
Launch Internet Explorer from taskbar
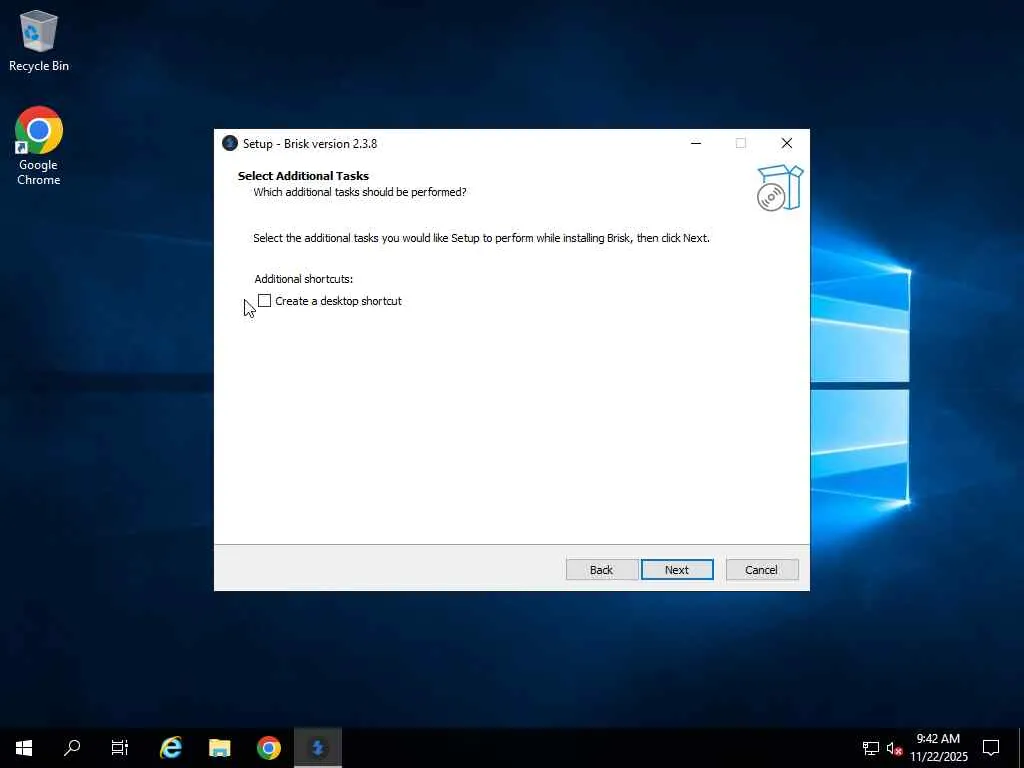[171, 748]
